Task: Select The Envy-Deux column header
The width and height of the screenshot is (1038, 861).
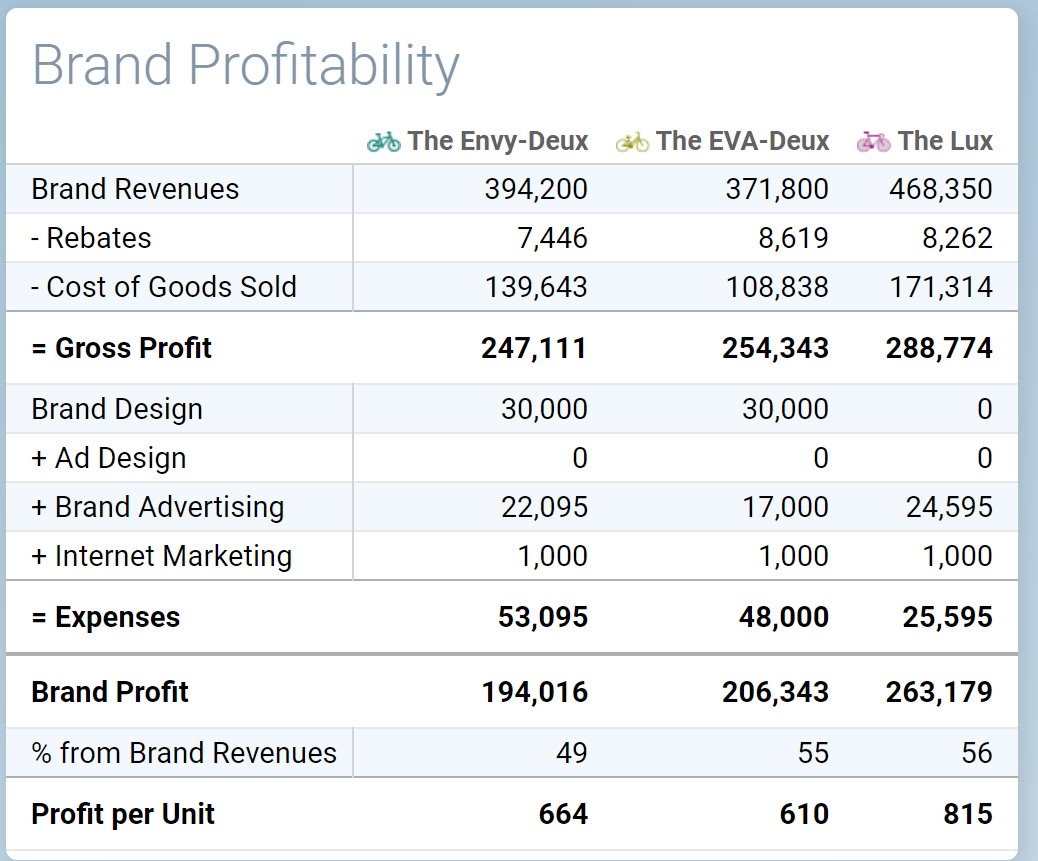Action: coord(497,141)
